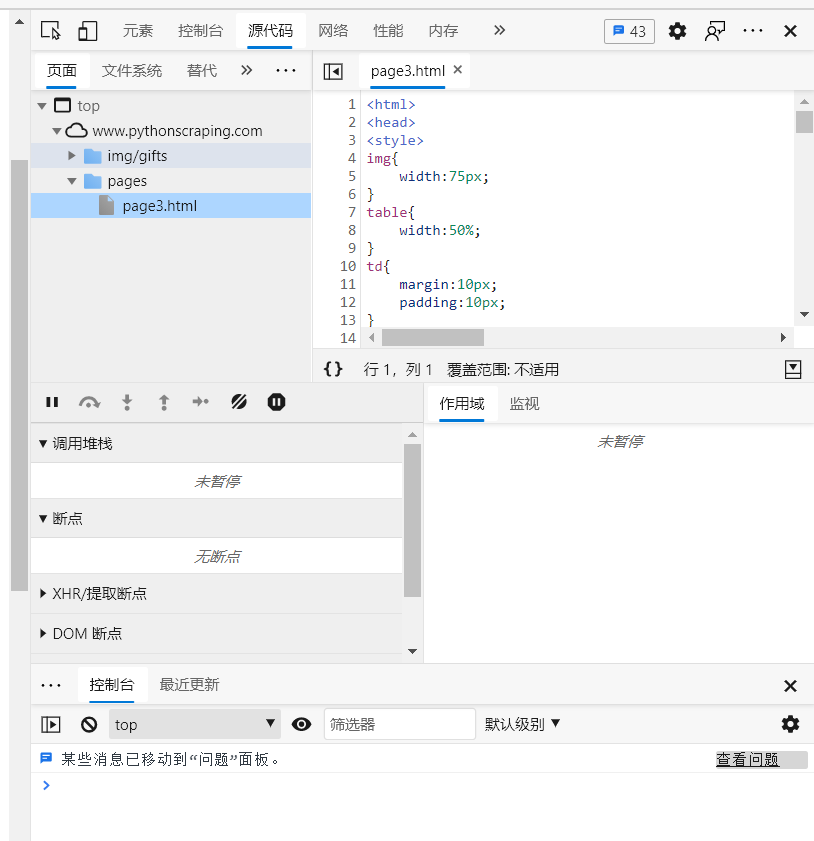Switch to the 监视 tab
Viewport: 814px width, 841px height.
(524, 403)
